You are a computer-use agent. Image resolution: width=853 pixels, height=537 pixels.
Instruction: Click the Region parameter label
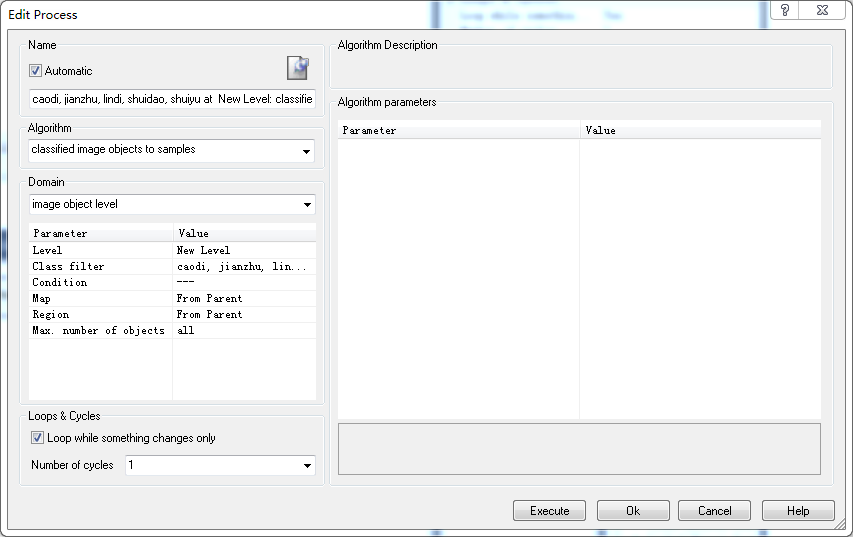[51, 314]
